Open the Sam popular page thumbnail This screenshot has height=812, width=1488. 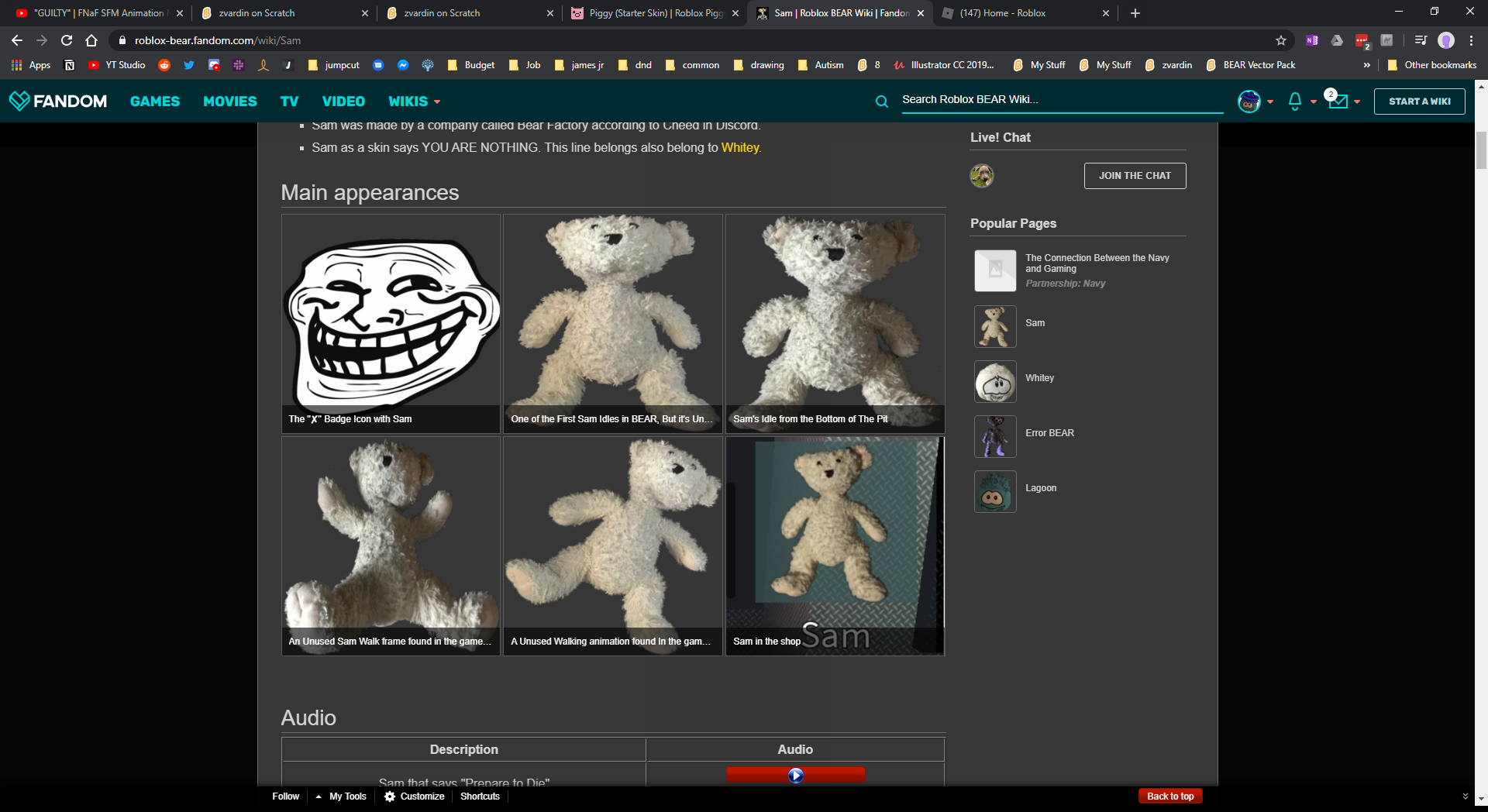[995, 326]
